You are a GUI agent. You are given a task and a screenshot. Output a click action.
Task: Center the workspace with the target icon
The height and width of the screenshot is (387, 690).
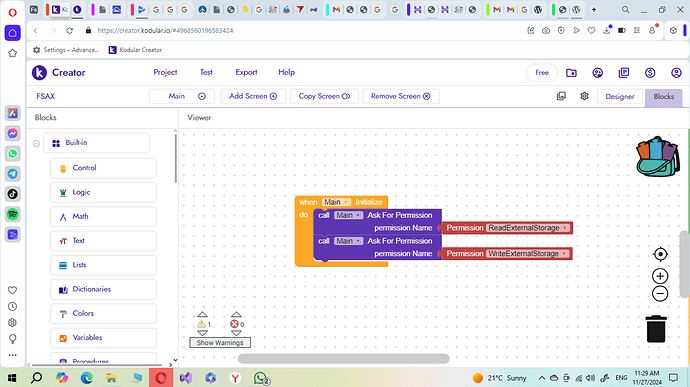coord(660,254)
